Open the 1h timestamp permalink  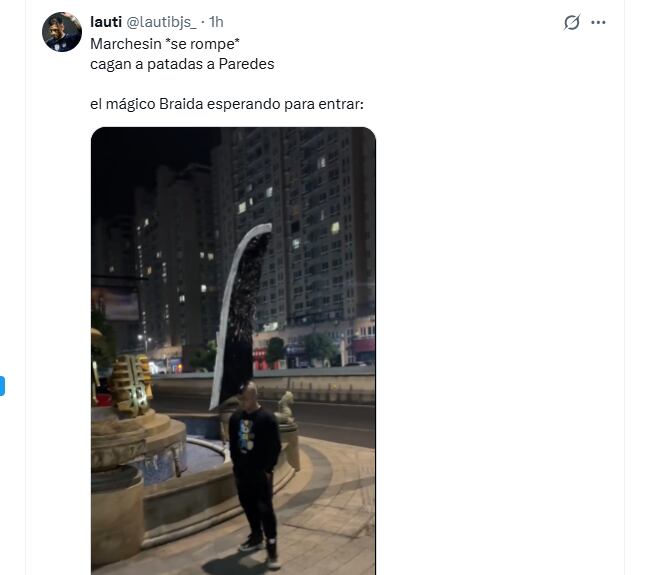click(x=216, y=22)
